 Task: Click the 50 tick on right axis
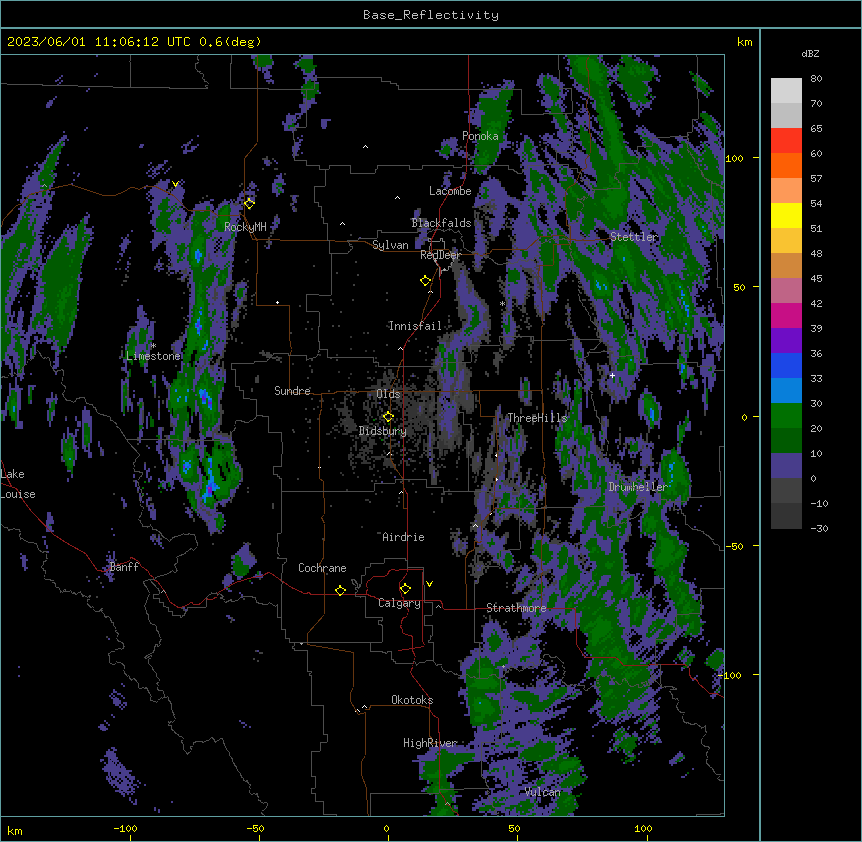click(739, 287)
